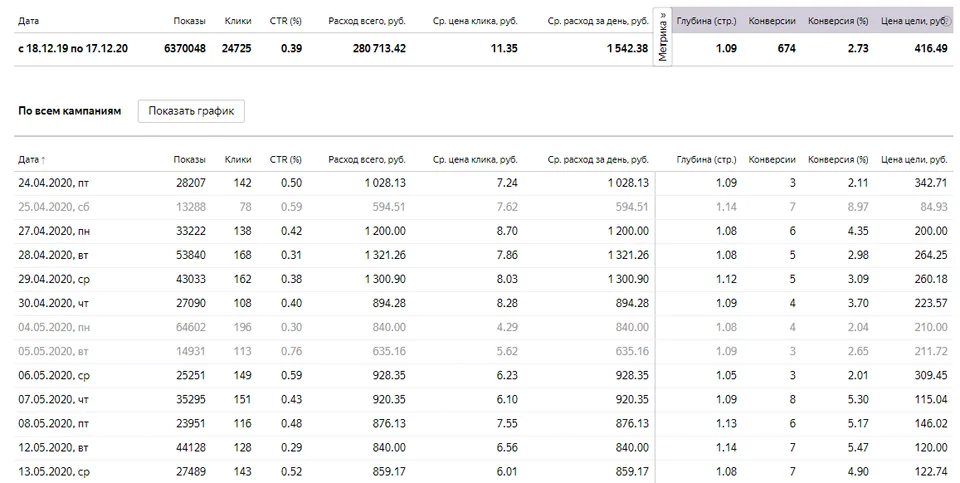960x483 pixels.
Task: Select the row date 08.05.2020, пт
Action: [53, 424]
